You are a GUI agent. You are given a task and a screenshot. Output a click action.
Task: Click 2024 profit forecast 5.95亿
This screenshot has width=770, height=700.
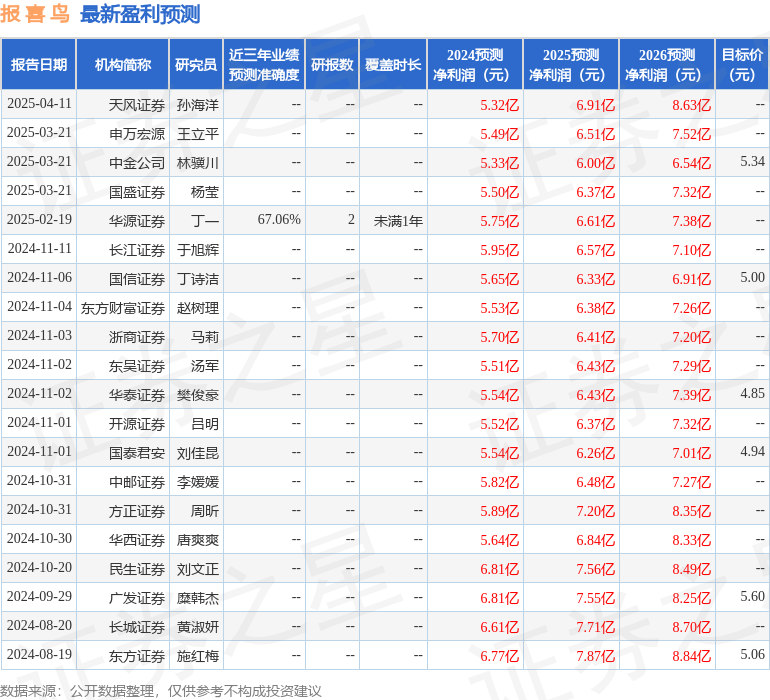[x=499, y=251]
